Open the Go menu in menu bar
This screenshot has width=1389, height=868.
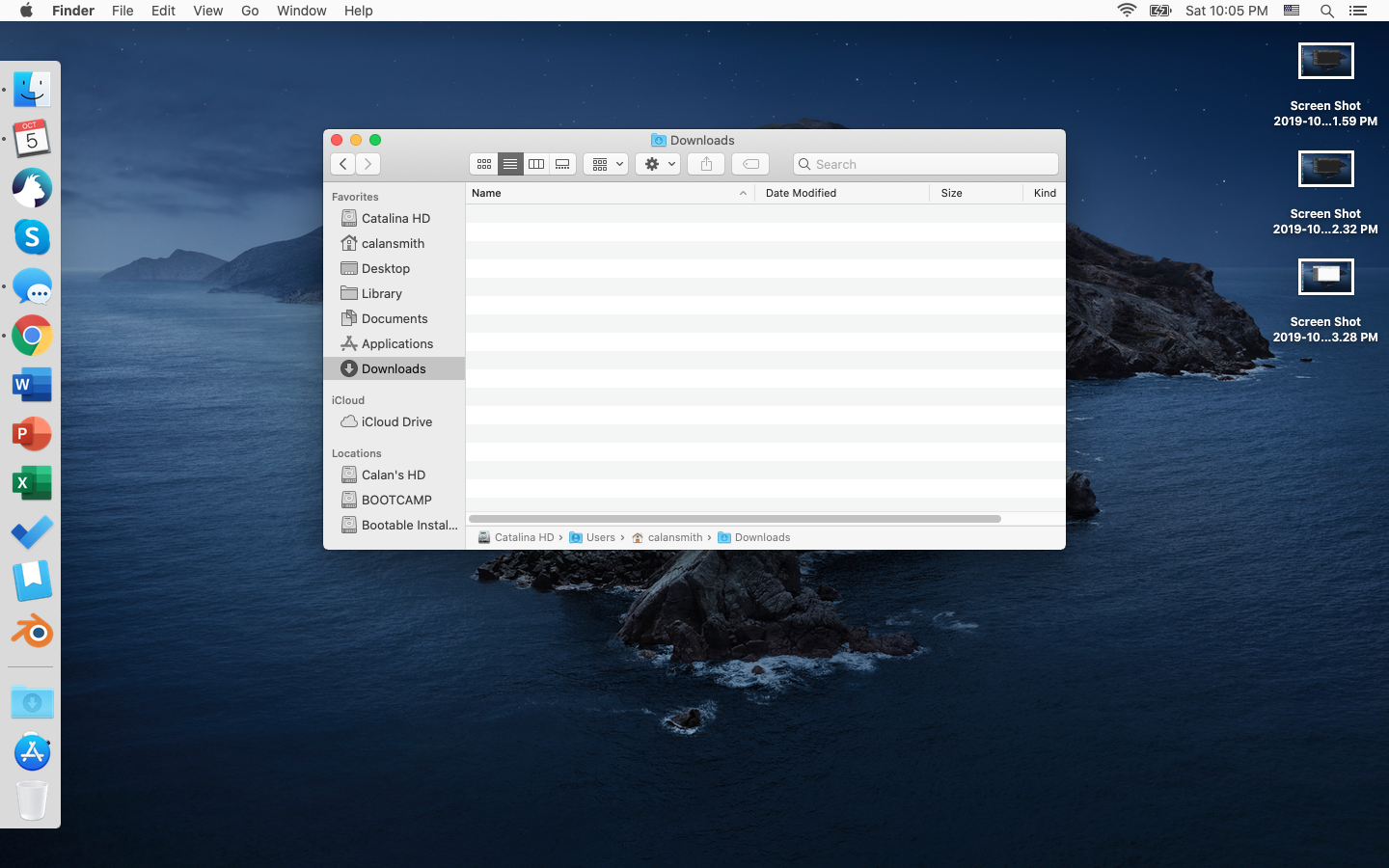tap(250, 11)
